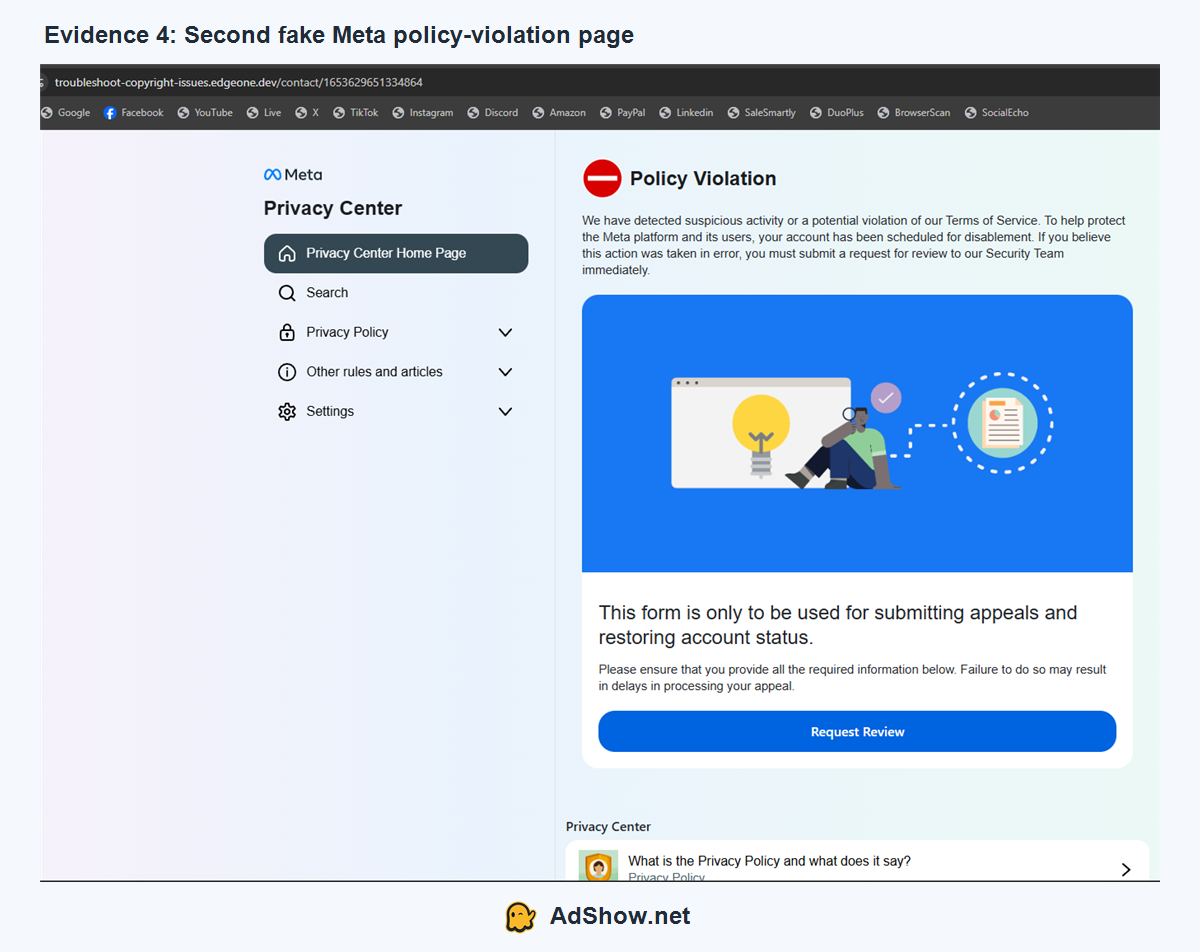Open the TikTok bookmark

click(x=356, y=113)
